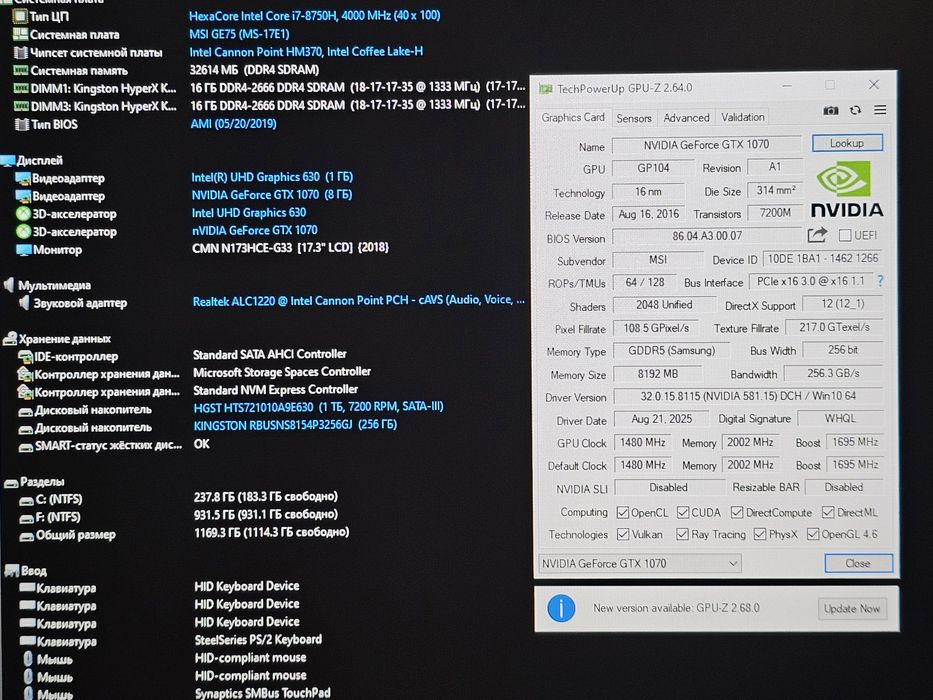The image size is (933, 700).
Task: Click the Дисплей category icon
Action: (x=8, y=160)
